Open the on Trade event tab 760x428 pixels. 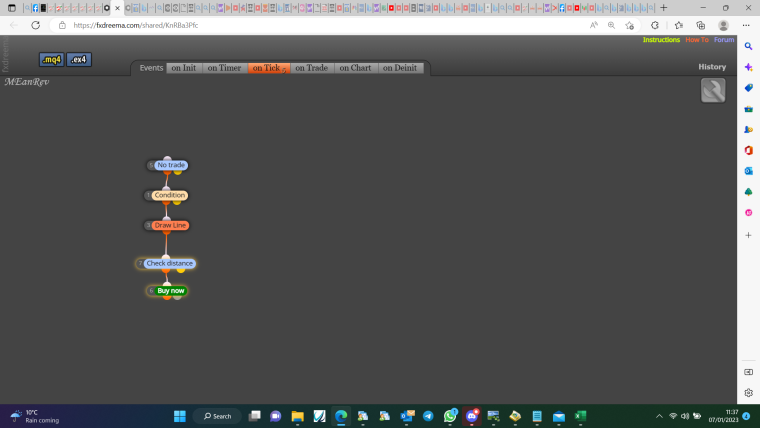coord(312,68)
